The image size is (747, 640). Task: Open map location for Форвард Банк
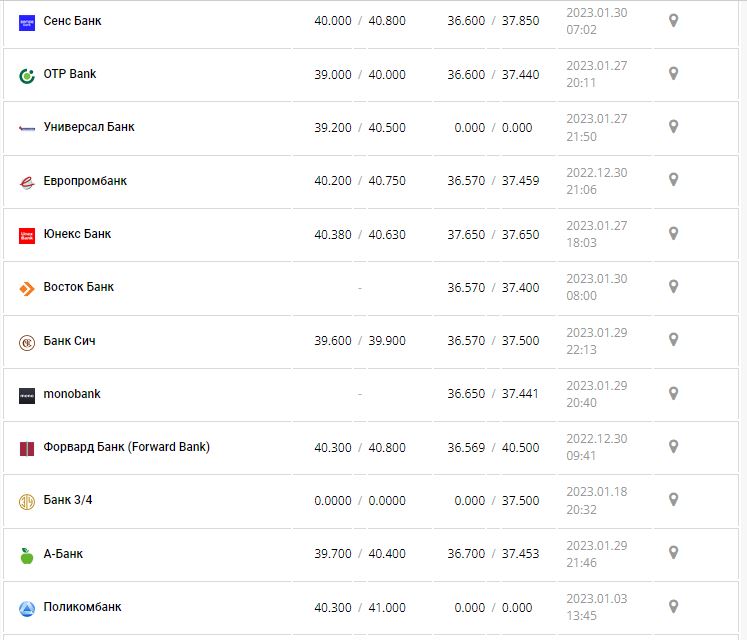click(673, 446)
